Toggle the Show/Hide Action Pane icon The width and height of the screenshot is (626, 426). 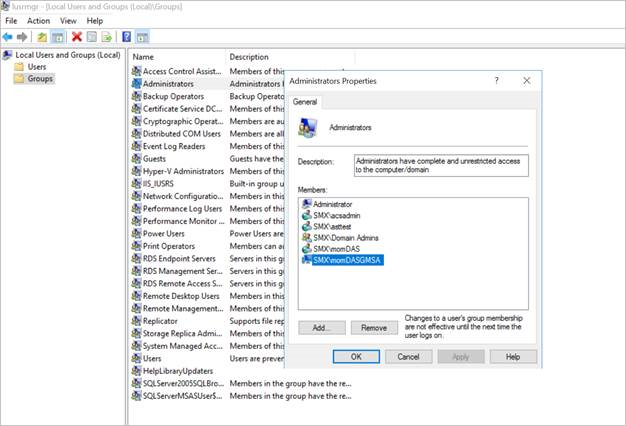click(x=143, y=38)
